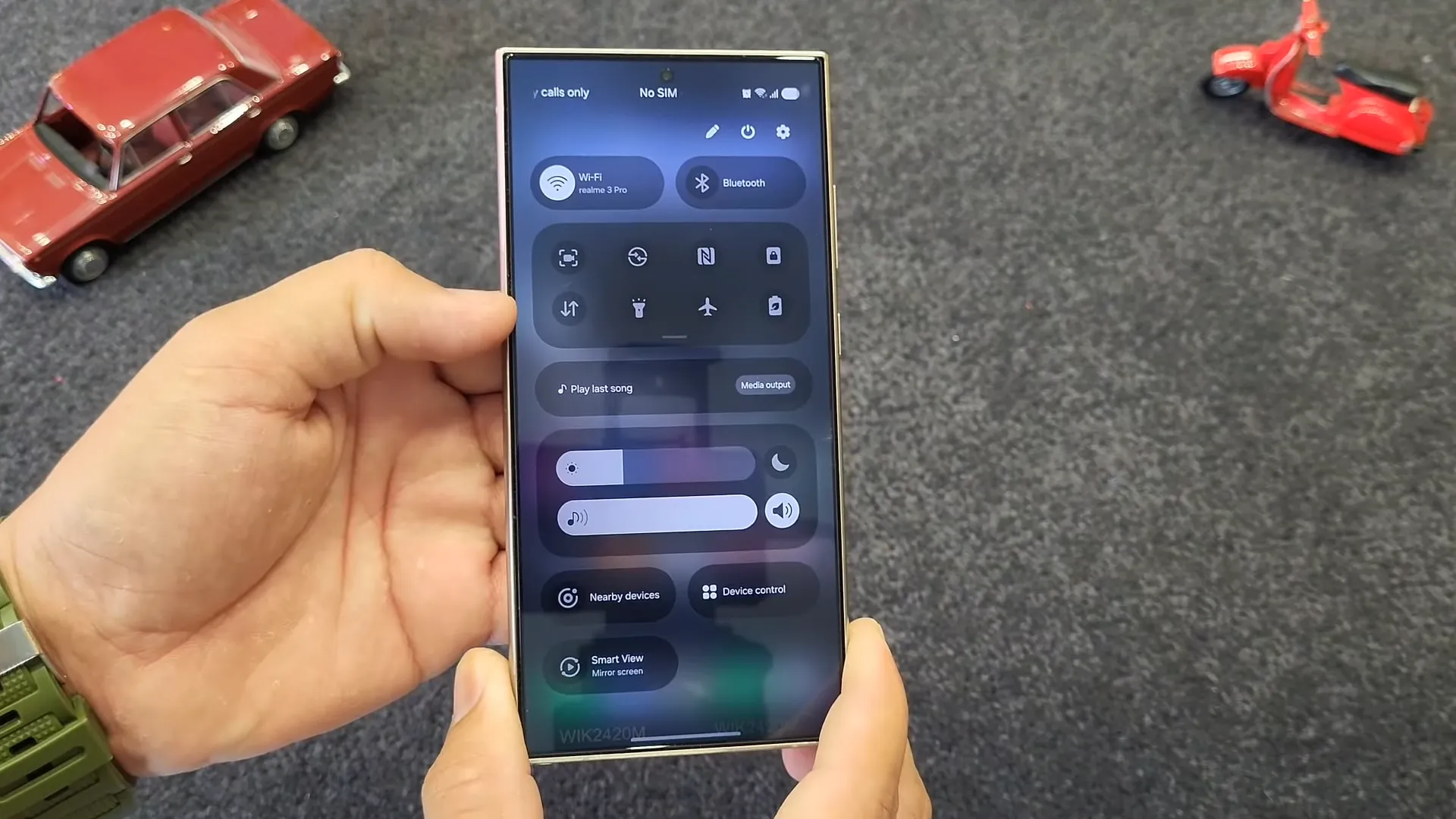Tap the NFC quick settings icon

(706, 257)
